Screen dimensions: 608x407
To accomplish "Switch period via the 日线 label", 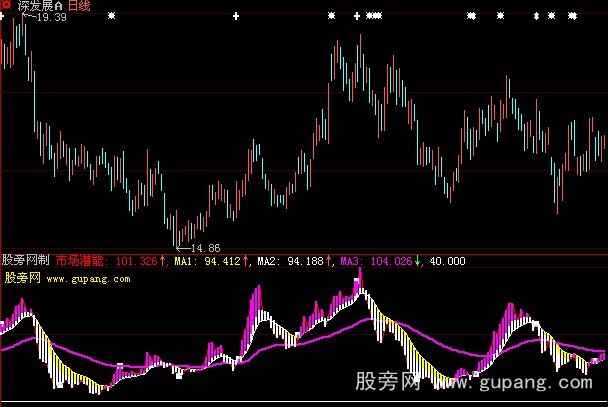I will pyautogui.click(x=79, y=7).
